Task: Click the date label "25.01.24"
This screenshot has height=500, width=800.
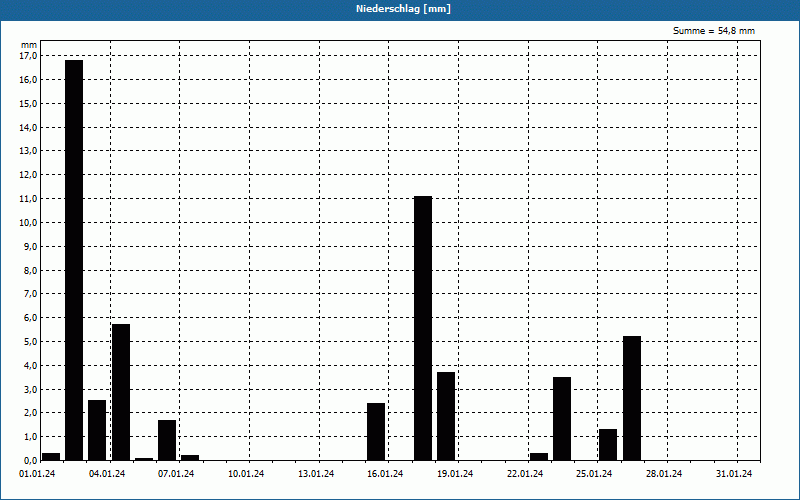Action: click(594, 474)
